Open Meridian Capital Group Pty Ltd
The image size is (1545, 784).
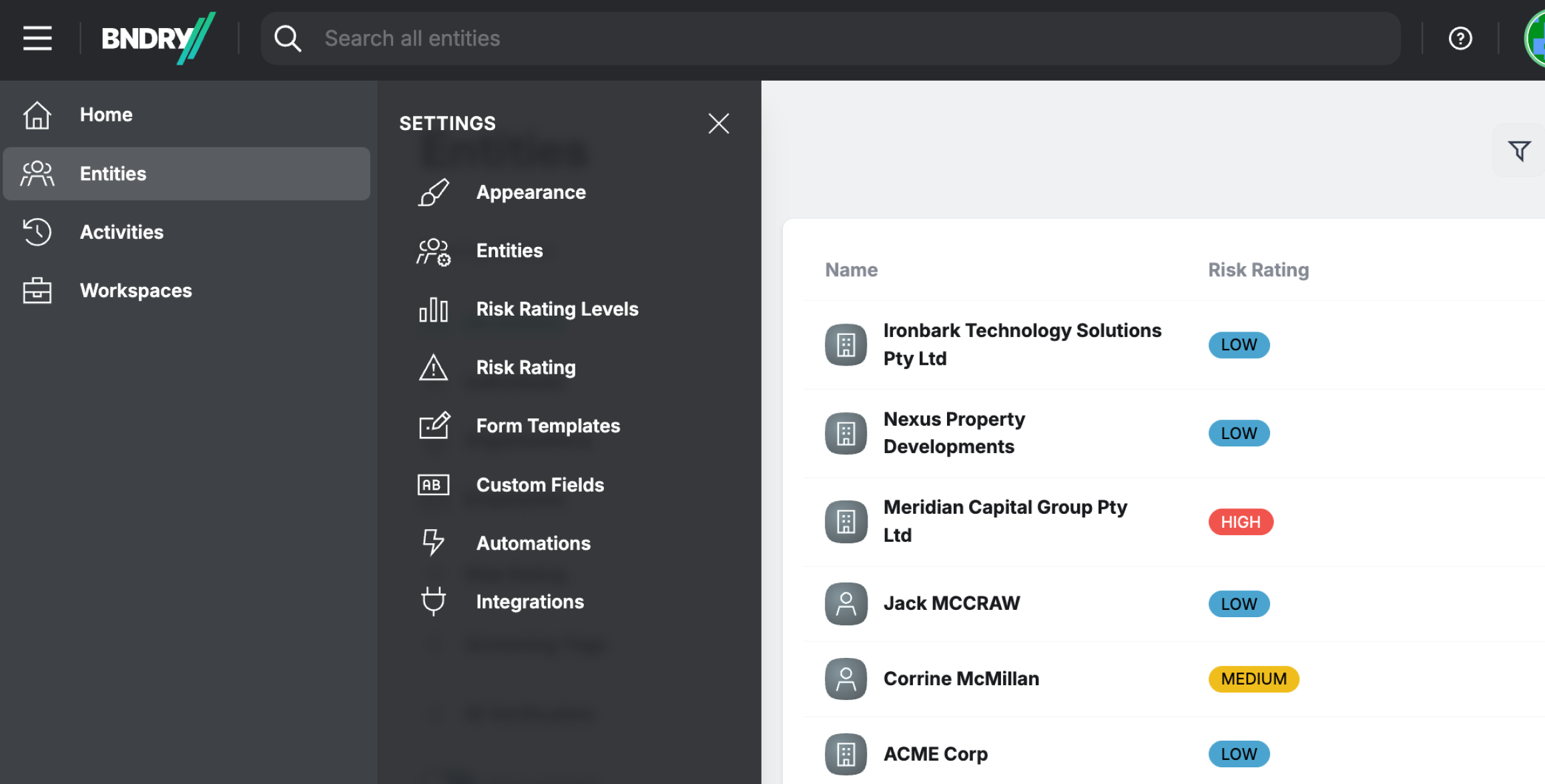click(1006, 521)
